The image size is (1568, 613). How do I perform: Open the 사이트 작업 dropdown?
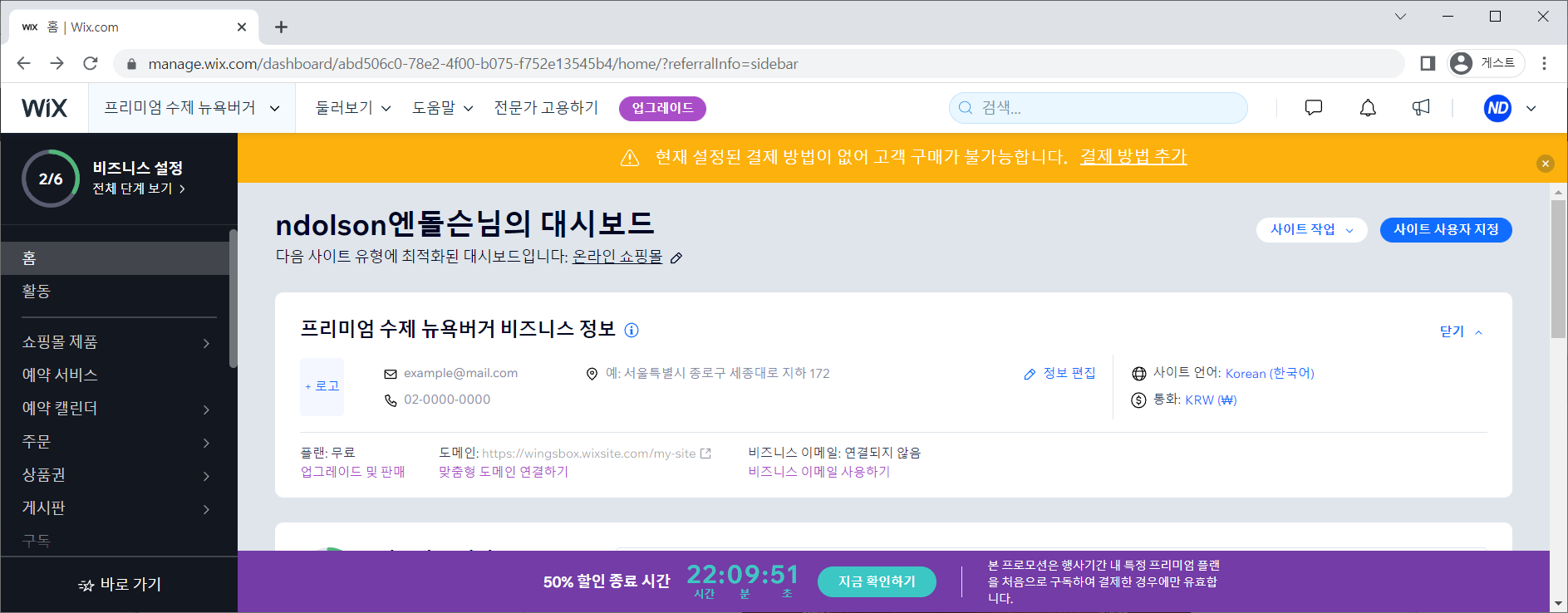click(x=1311, y=230)
